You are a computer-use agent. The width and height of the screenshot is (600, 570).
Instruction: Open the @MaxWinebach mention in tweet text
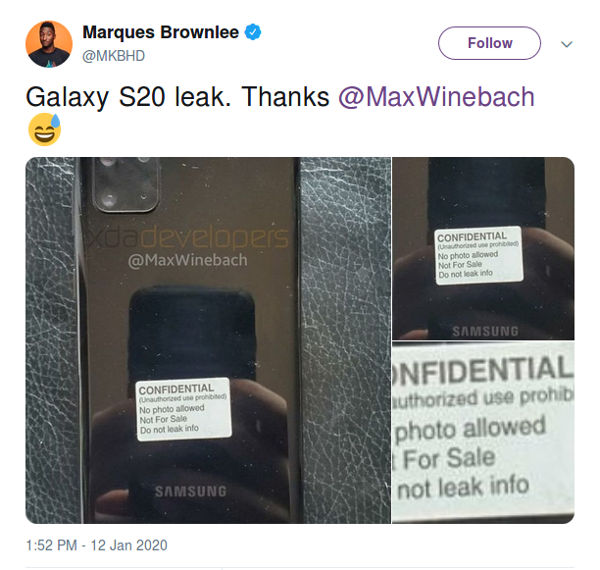click(436, 97)
